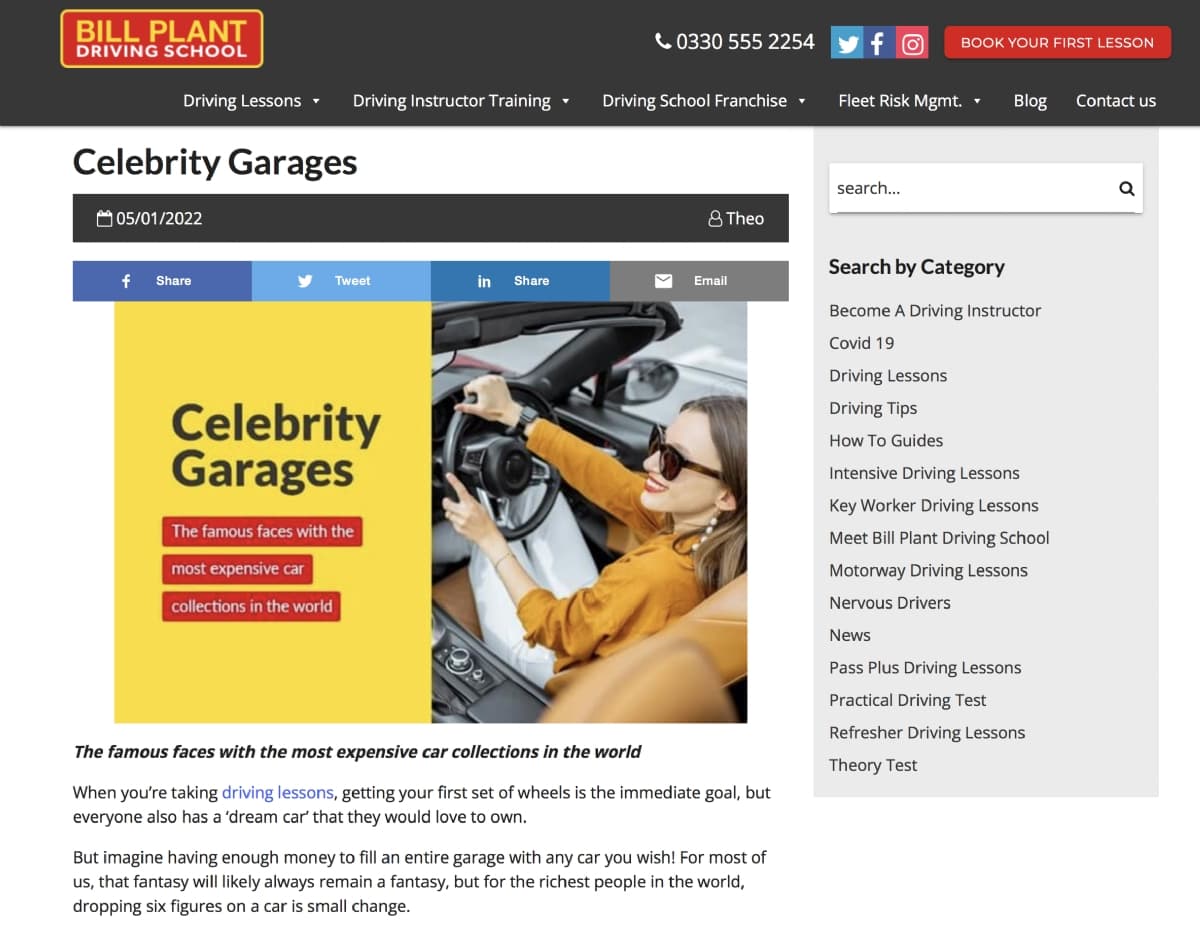Open the Blog menu item
This screenshot has width=1200, height=929.
(x=1030, y=101)
